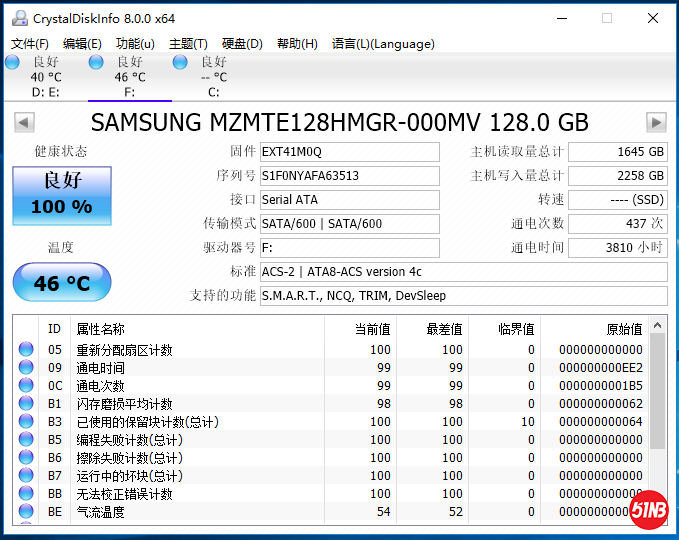This screenshot has width=679, height=540.
Task: Click the CrystalDiskInfo app icon in title bar
Action: [18, 18]
